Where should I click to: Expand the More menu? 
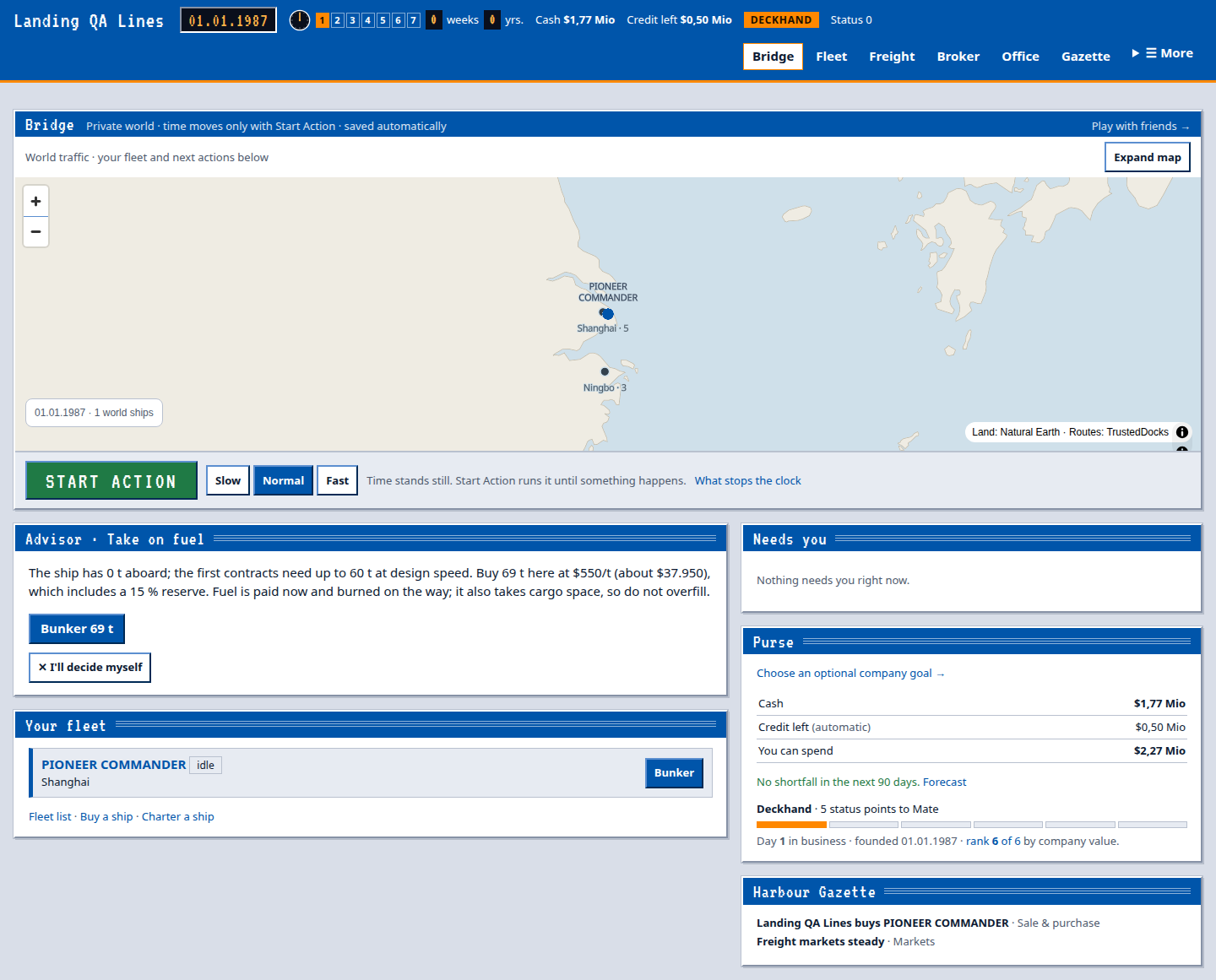(x=1163, y=53)
